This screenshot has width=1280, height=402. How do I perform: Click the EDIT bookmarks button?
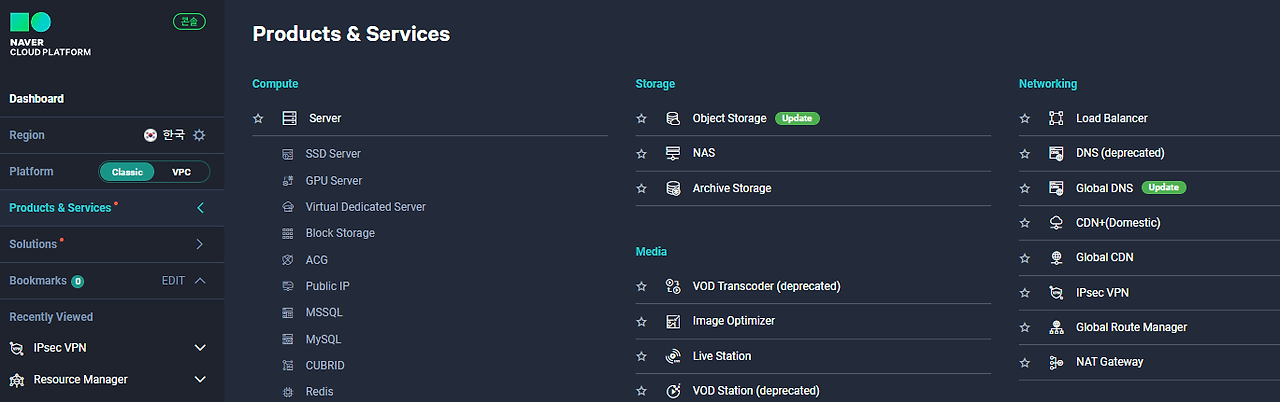[x=173, y=281]
